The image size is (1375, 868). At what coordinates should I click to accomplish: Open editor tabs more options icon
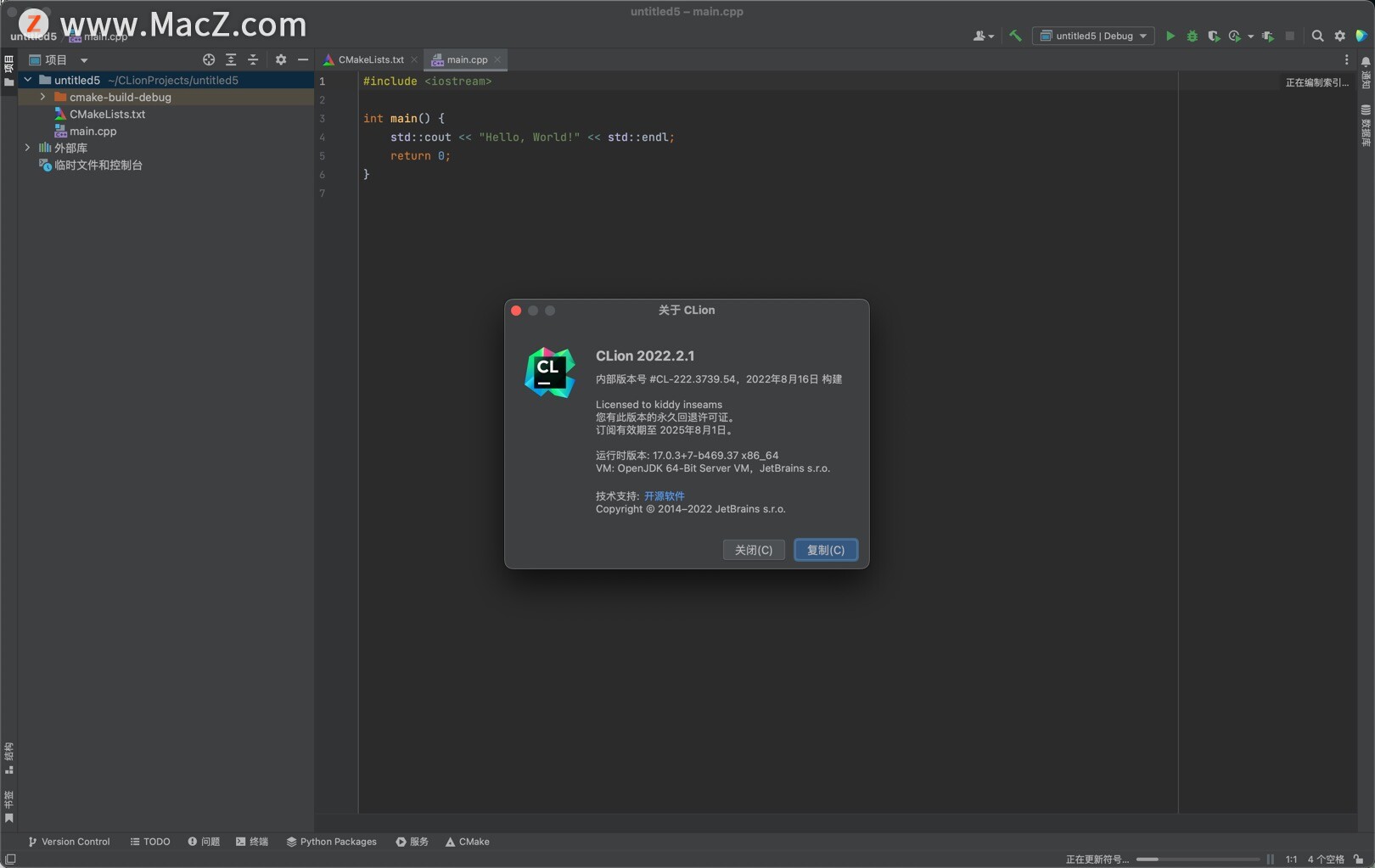pos(1346,59)
